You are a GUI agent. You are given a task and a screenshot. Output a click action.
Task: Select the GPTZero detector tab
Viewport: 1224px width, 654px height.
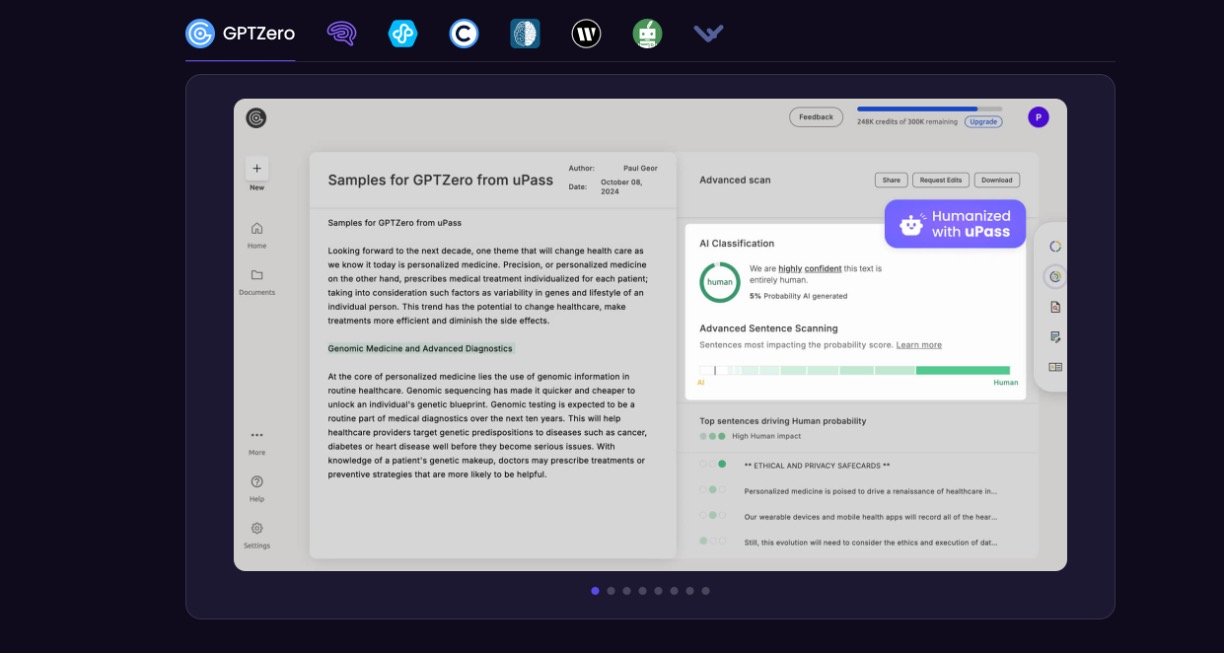tap(240, 34)
